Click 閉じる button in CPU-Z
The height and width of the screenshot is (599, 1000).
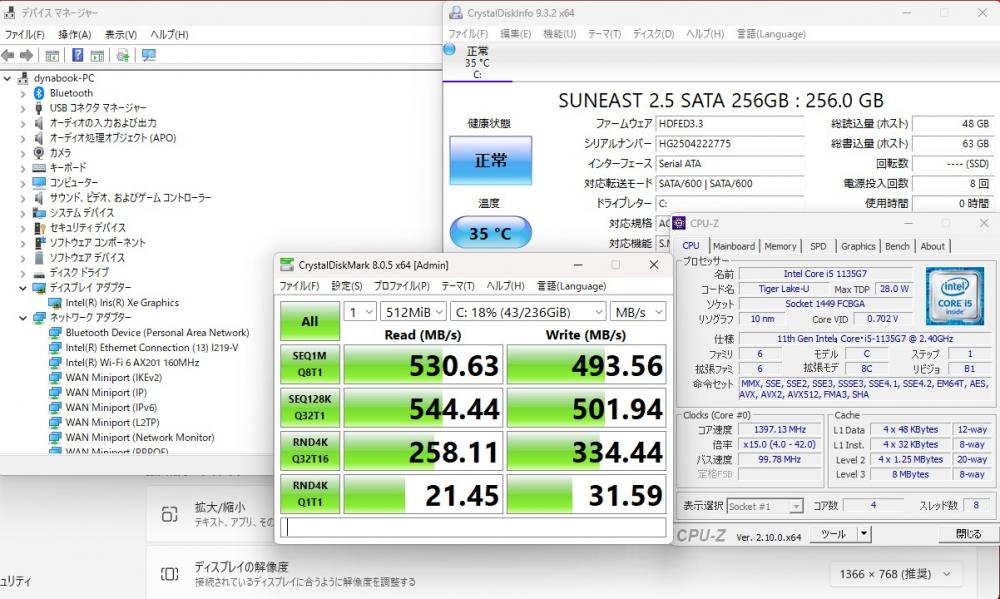coord(968,534)
